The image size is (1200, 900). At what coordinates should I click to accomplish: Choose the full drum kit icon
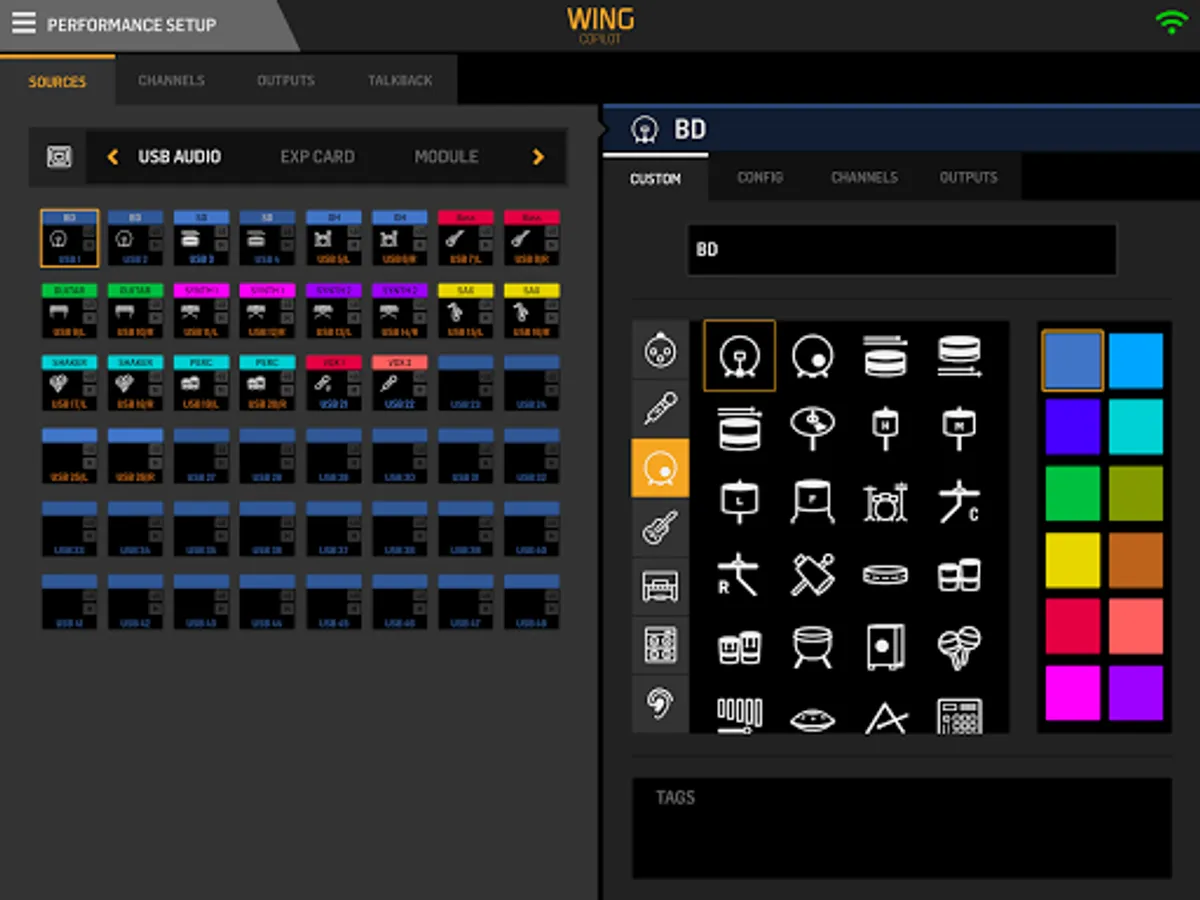pyautogui.click(x=885, y=501)
